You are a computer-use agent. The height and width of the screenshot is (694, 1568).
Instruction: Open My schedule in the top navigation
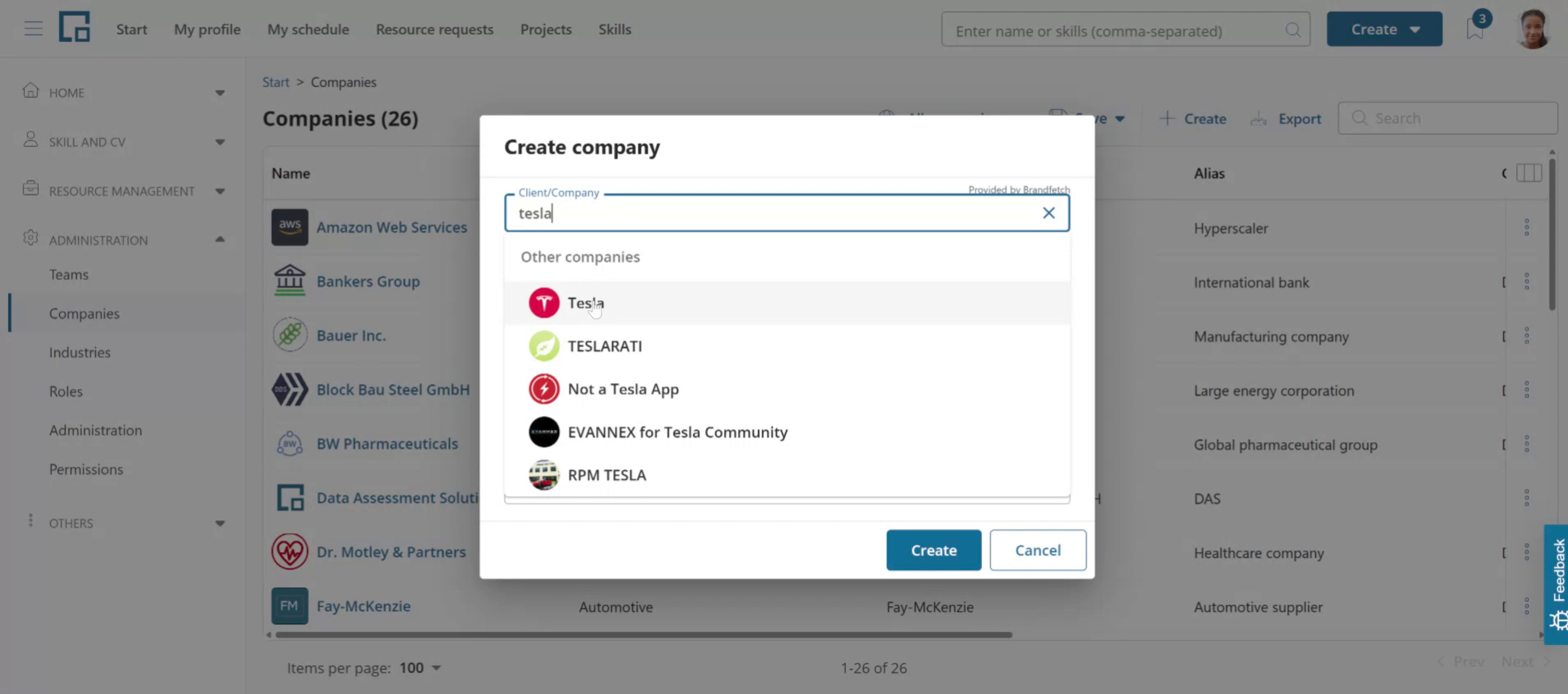coord(308,29)
